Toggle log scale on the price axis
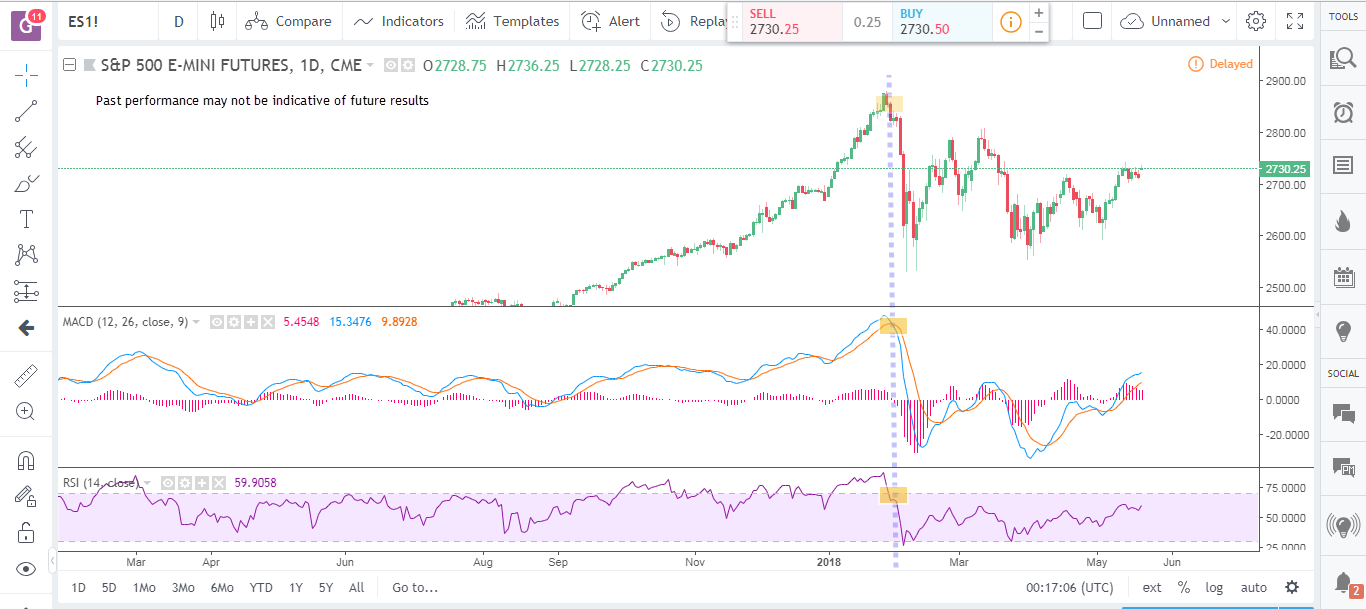This screenshot has height=609, width=1366. [x=1214, y=588]
